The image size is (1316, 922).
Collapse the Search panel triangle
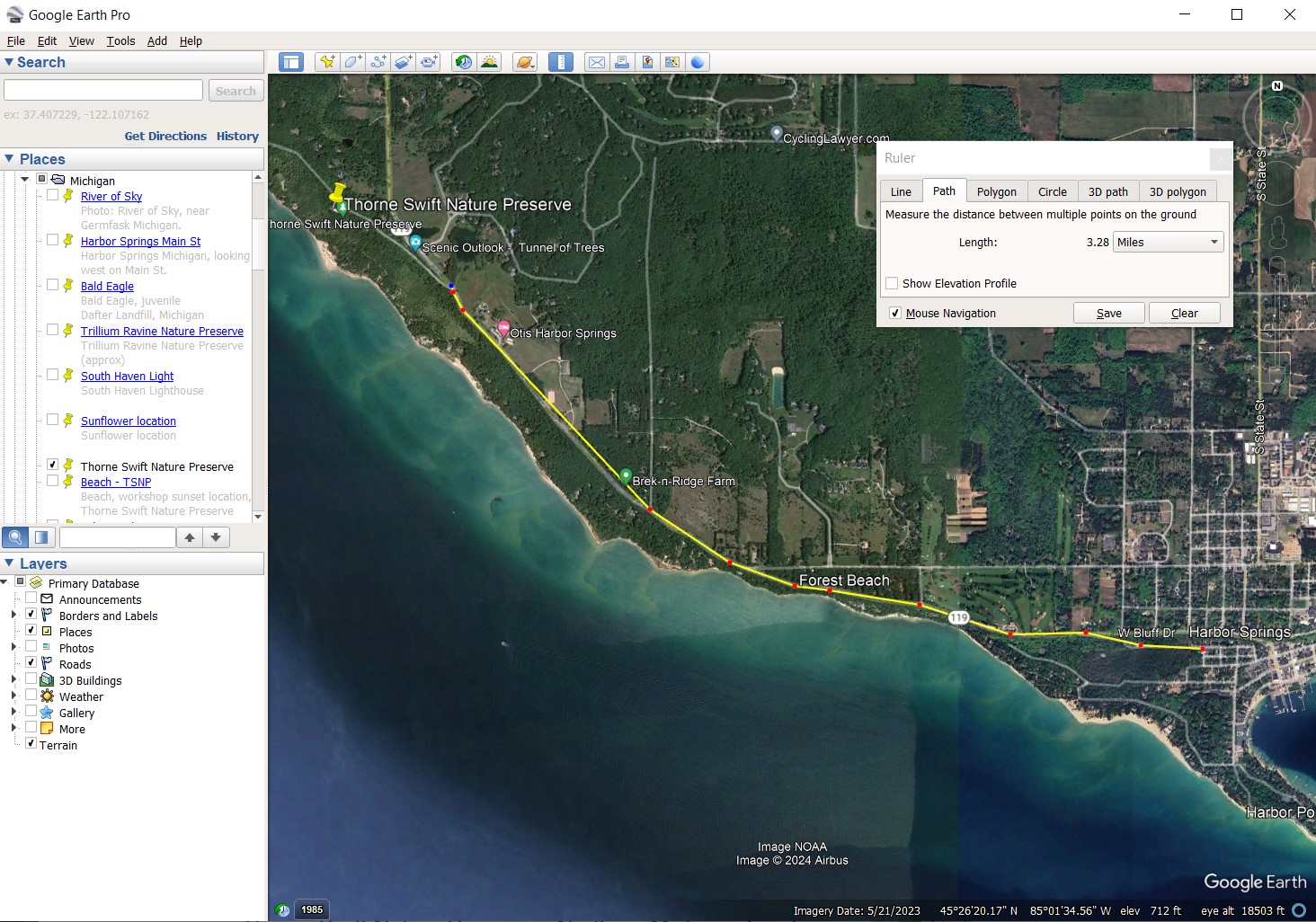[x=9, y=62]
